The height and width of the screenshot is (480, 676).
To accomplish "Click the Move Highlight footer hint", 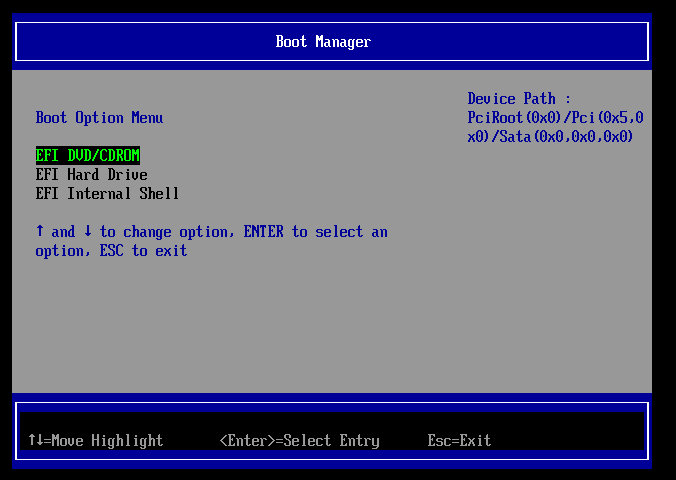I will tap(96, 440).
